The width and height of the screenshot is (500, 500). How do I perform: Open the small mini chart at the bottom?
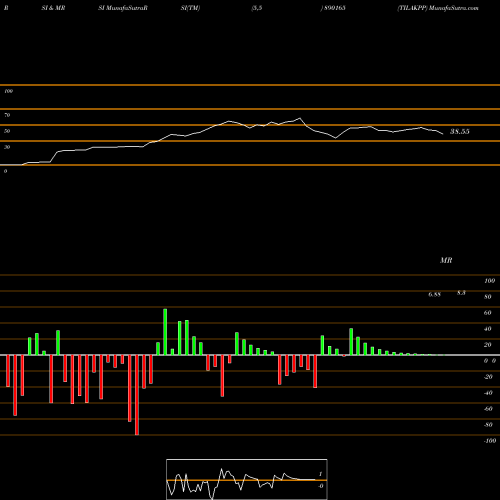click(x=247, y=479)
